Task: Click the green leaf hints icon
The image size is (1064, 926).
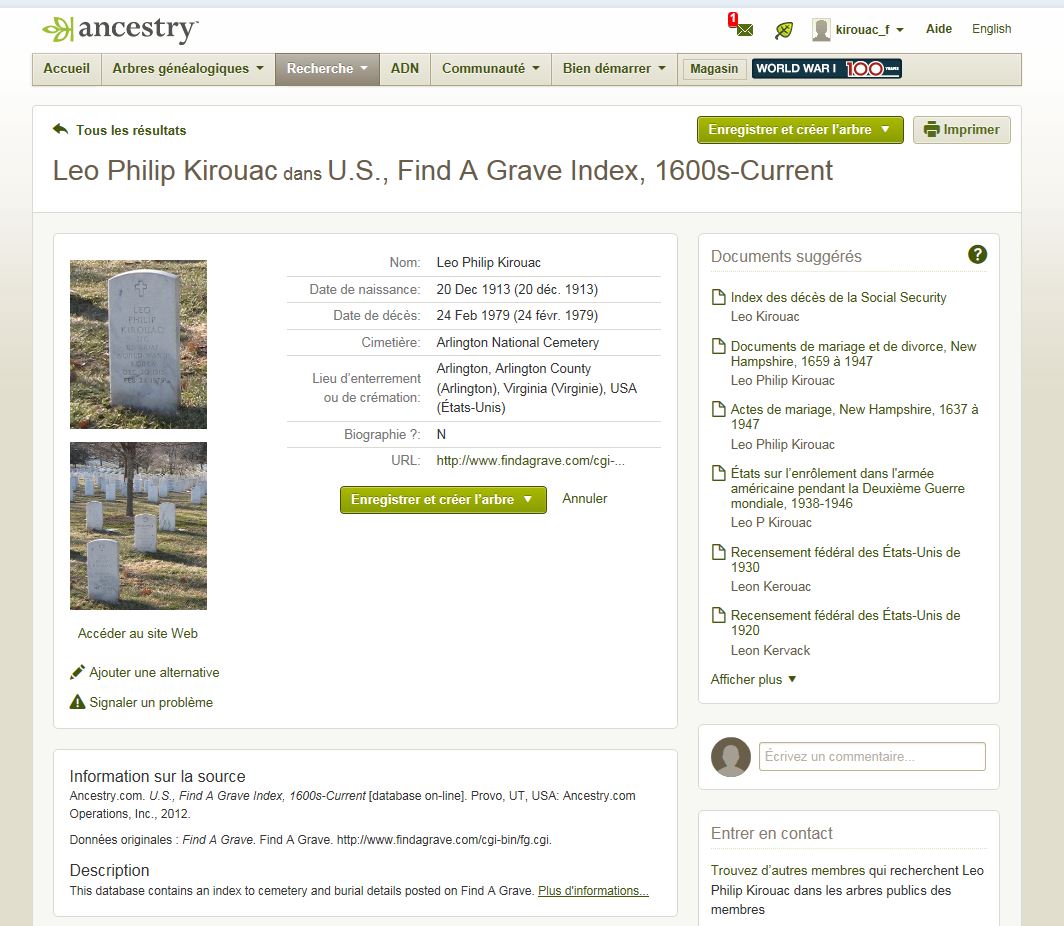Action: pos(784,30)
